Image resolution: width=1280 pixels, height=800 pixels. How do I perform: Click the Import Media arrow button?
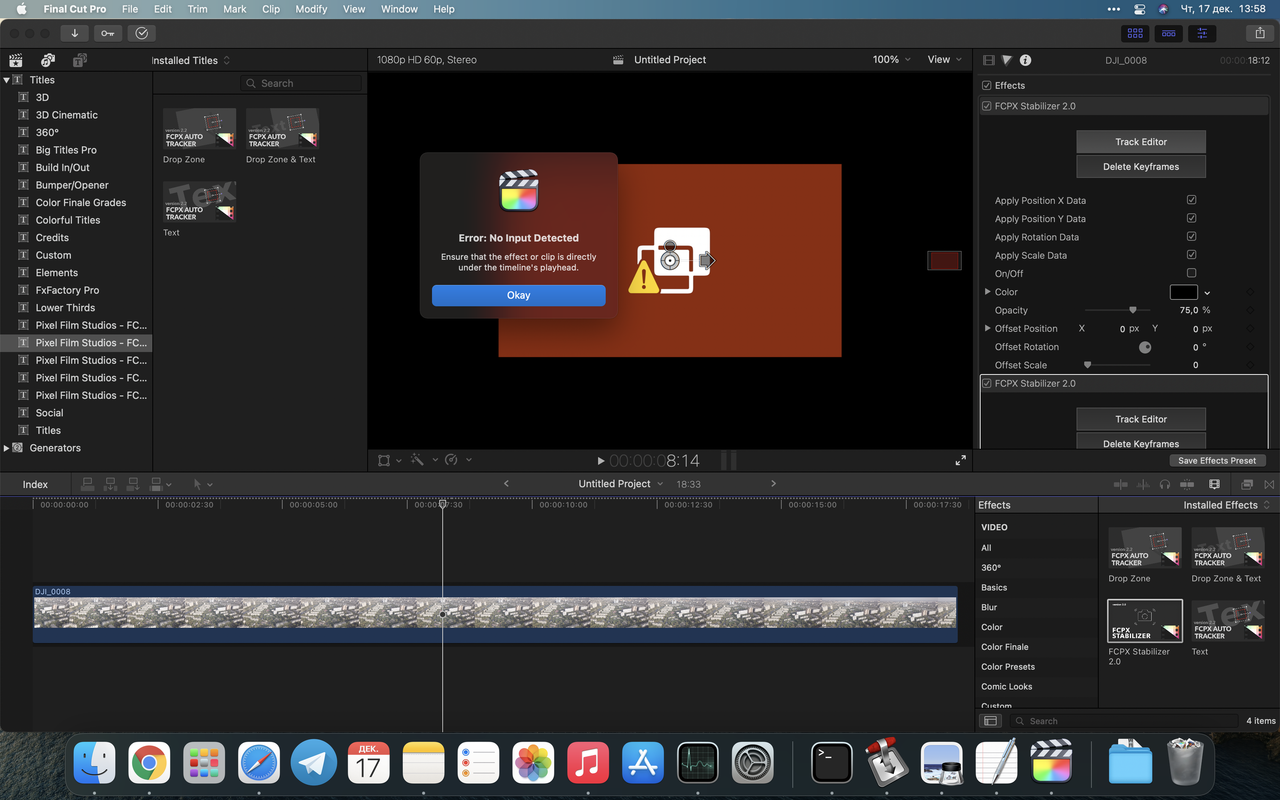(x=74, y=33)
